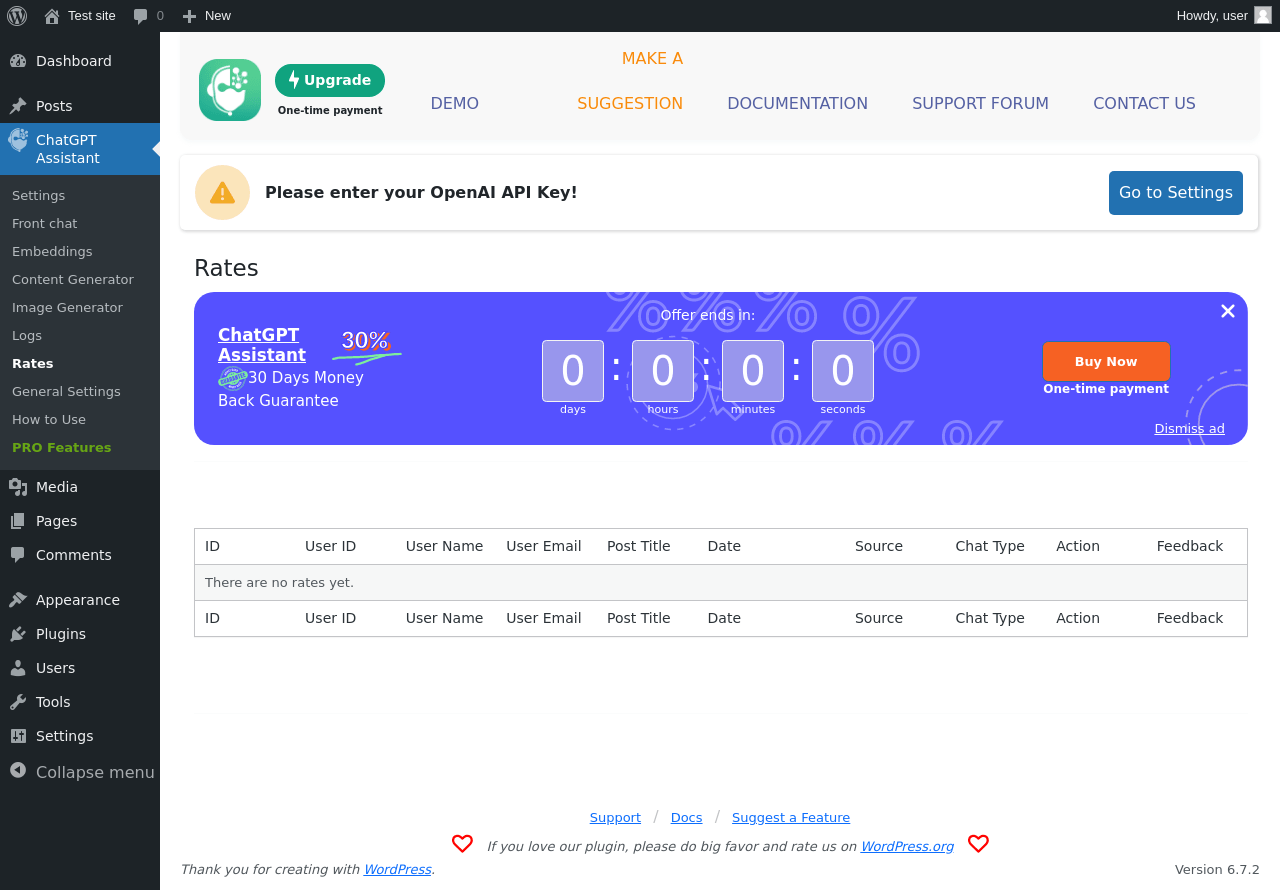Click the right red heart icon

pos(978,844)
